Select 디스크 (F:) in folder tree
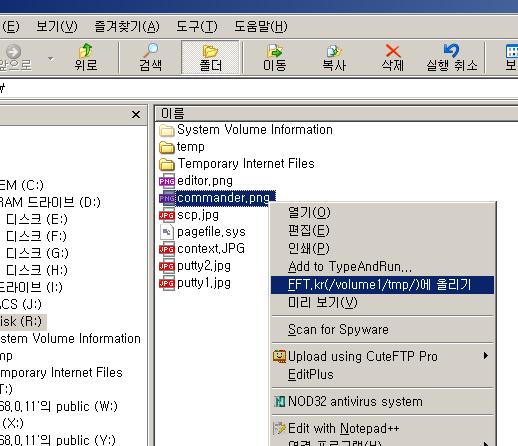This screenshot has height=446, width=518. (37, 236)
